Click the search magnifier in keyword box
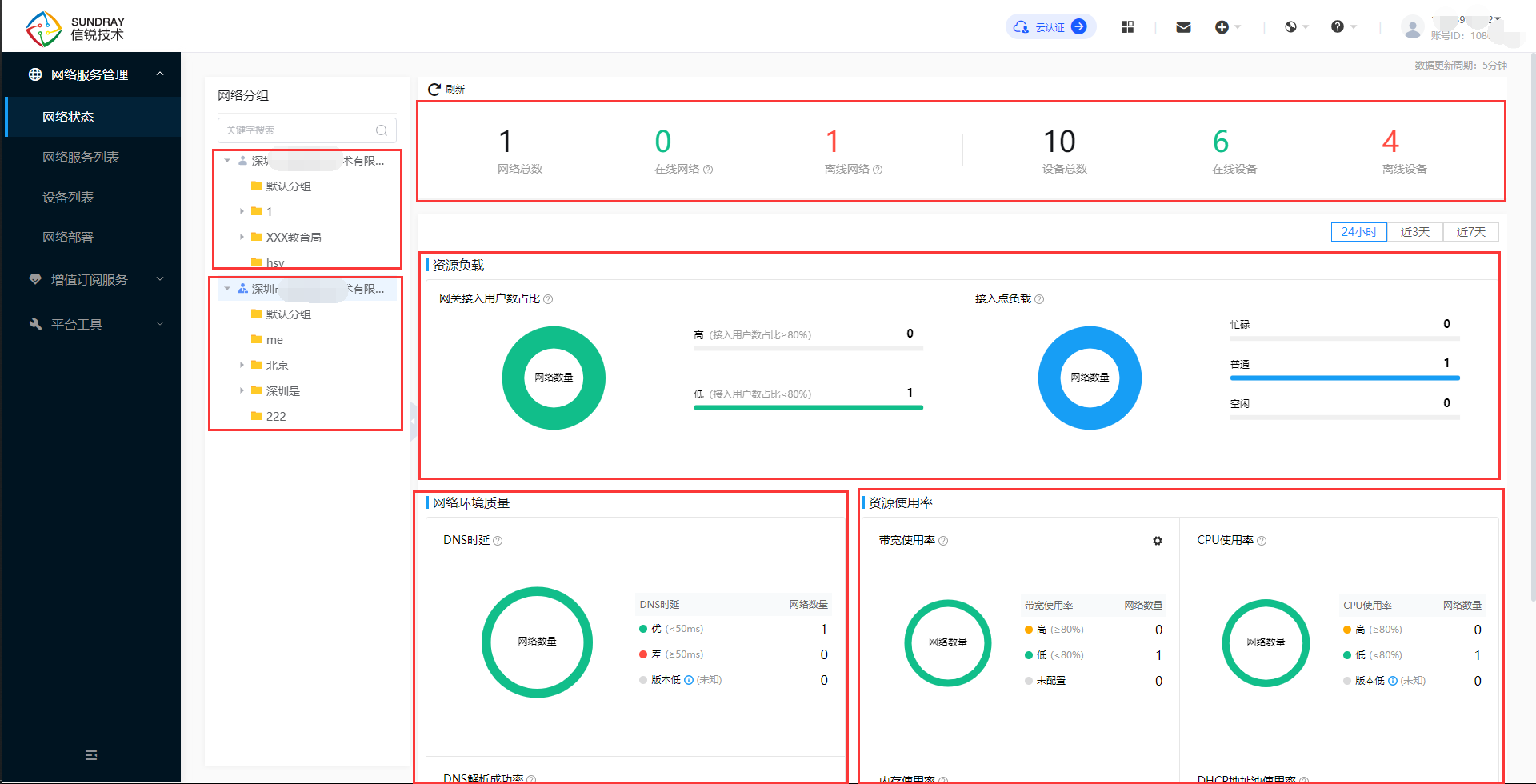Viewport: 1536px width, 784px height. 382,130
